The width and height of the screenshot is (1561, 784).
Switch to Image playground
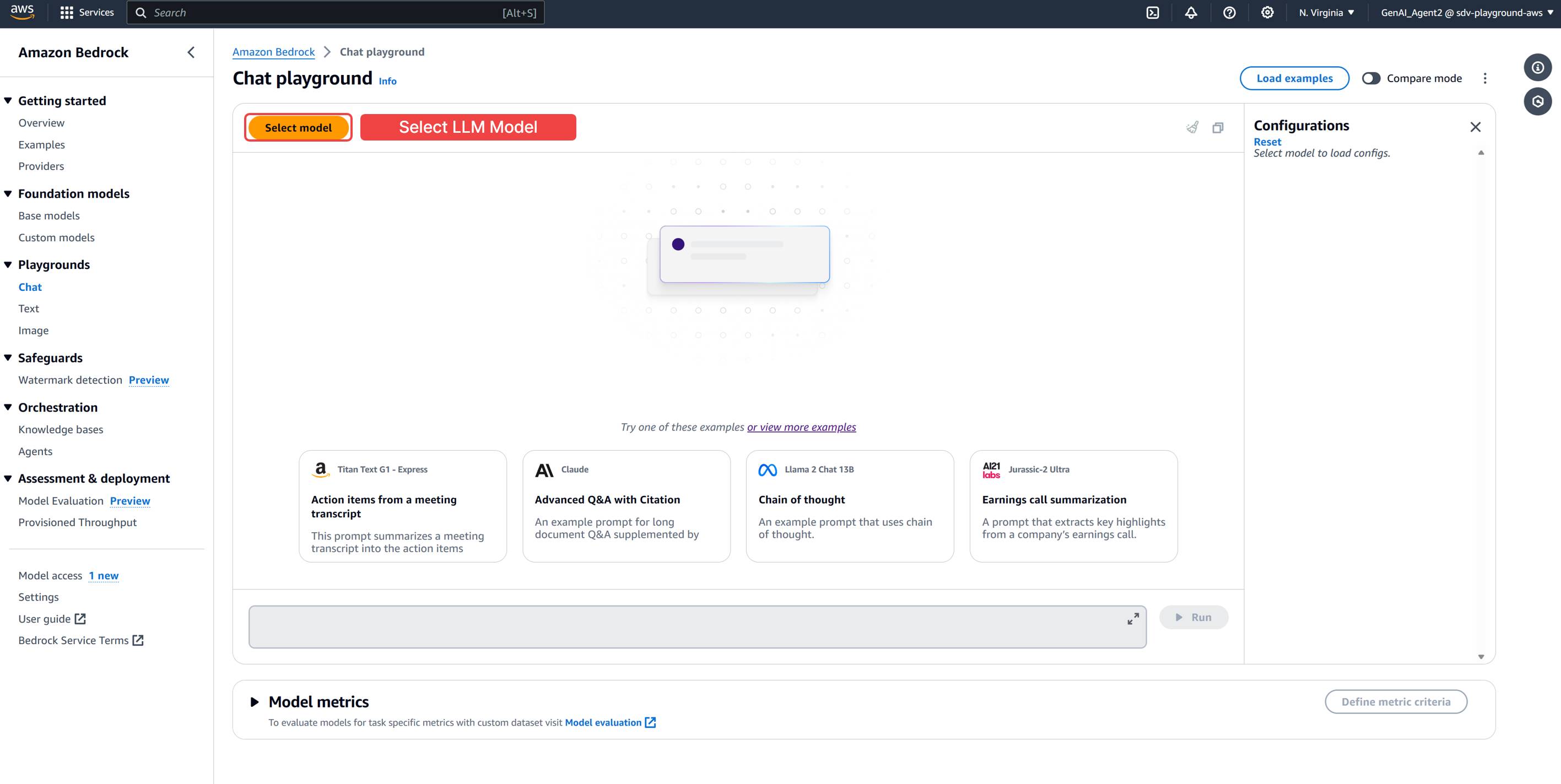tap(33, 330)
